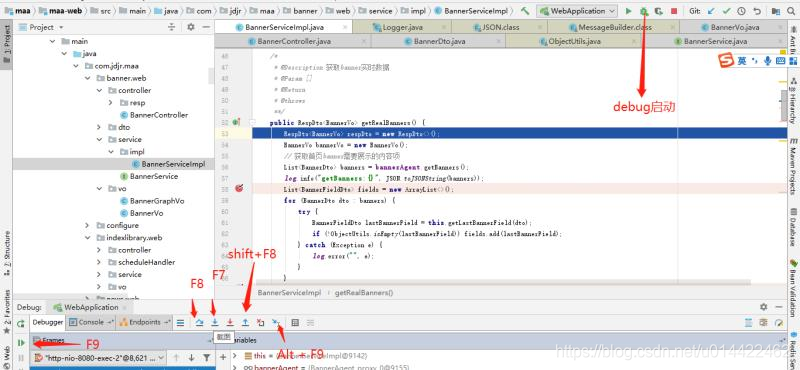Collapse the vo folder under banner.web
The height and width of the screenshot is (370, 800).
(x=99, y=188)
